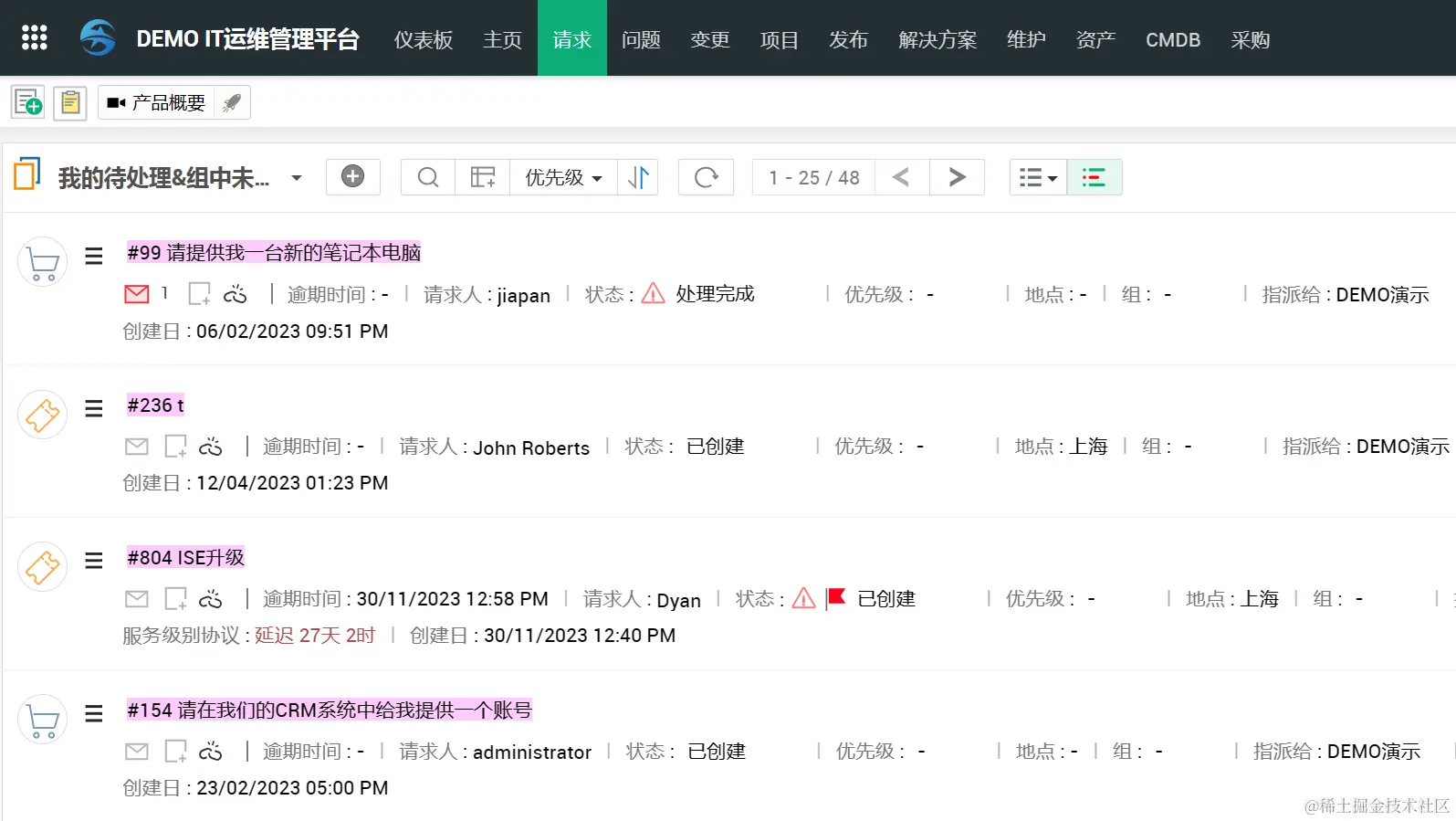Switch to green detailed list view
1456x821 pixels.
click(x=1094, y=177)
